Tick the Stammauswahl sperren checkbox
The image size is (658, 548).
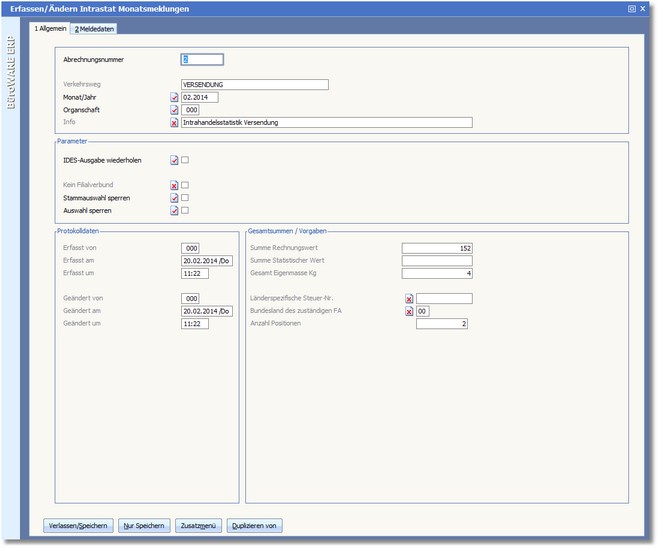pyautogui.click(x=185, y=198)
